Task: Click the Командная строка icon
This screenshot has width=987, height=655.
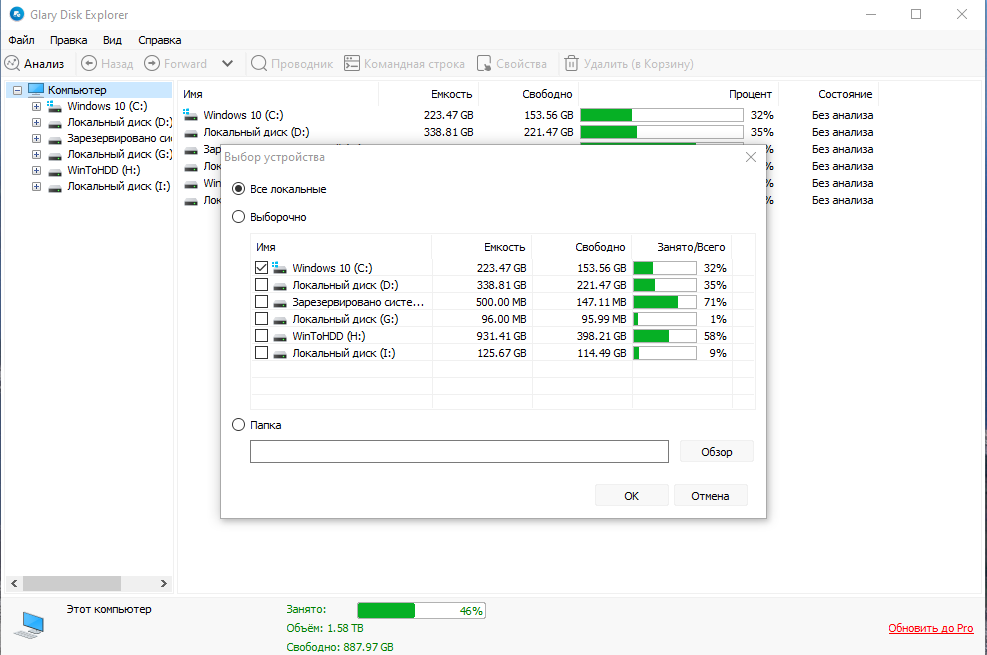Action: point(352,64)
